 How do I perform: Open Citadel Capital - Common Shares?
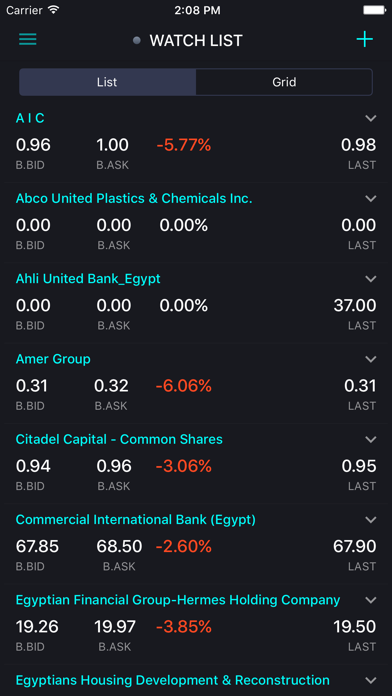(x=119, y=439)
